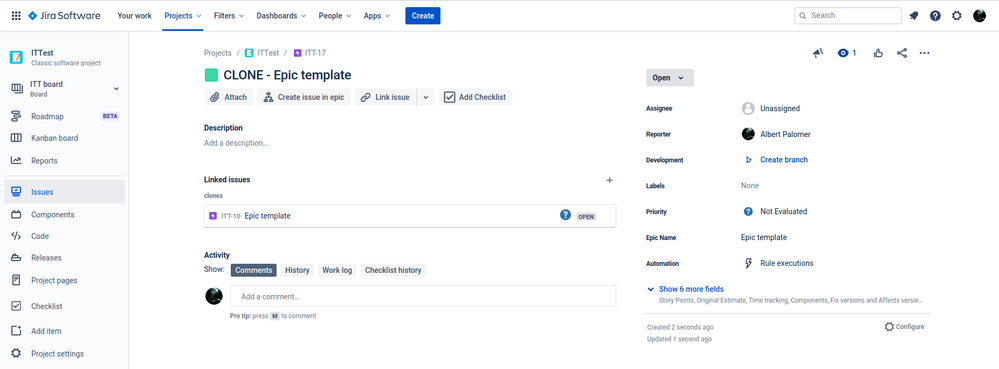Screen dimensions: 999x369
Task: Open the Projects breadcrumb link
Action: (217, 53)
